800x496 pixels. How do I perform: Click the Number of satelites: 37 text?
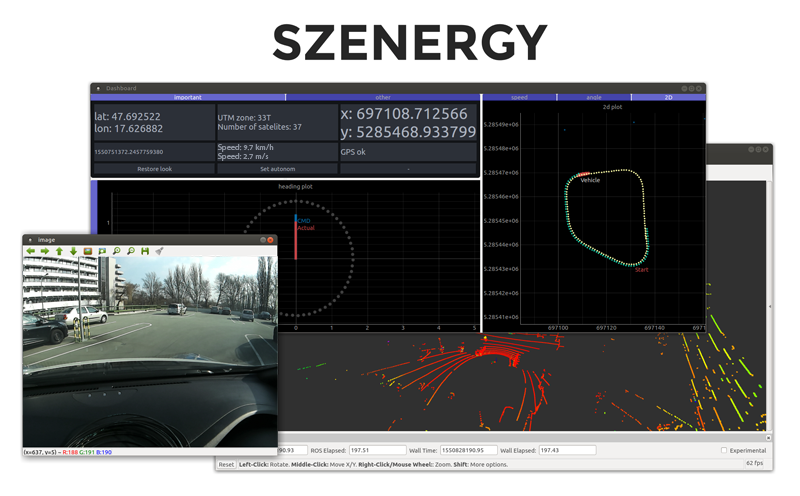(260, 127)
